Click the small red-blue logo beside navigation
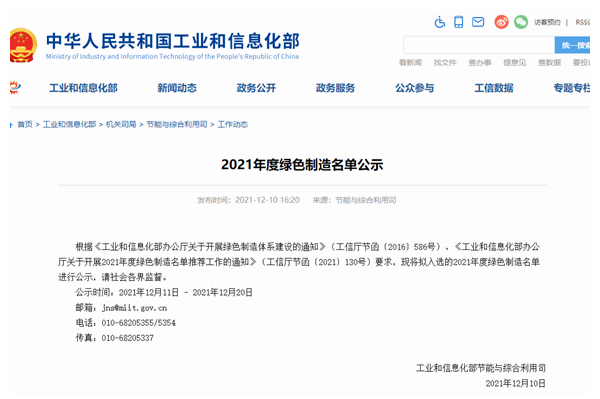The height and width of the screenshot is (399, 600). (15, 88)
